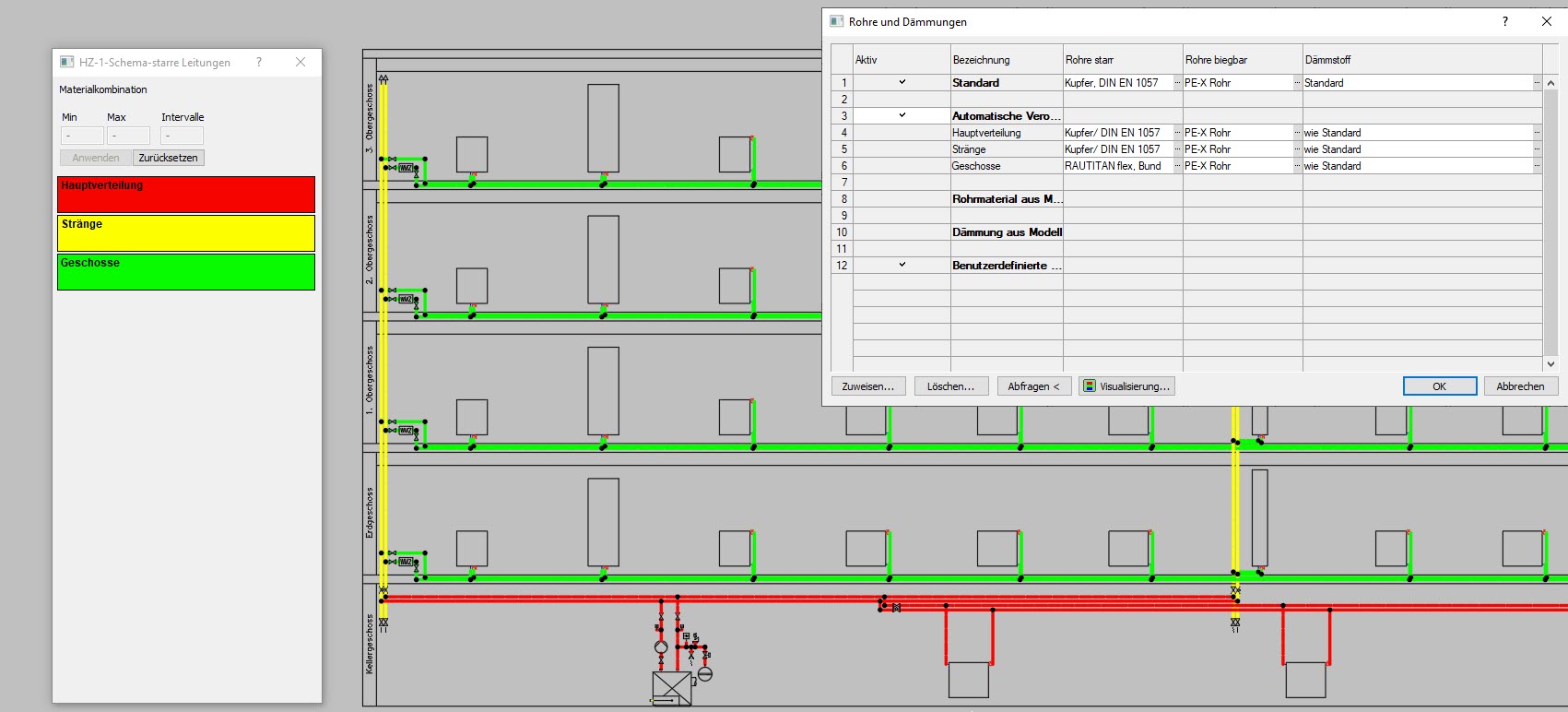Toggle the Aktiv checkmark for Standard row
This screenshot has width=1568, height=712.
[x=902, y=83]
